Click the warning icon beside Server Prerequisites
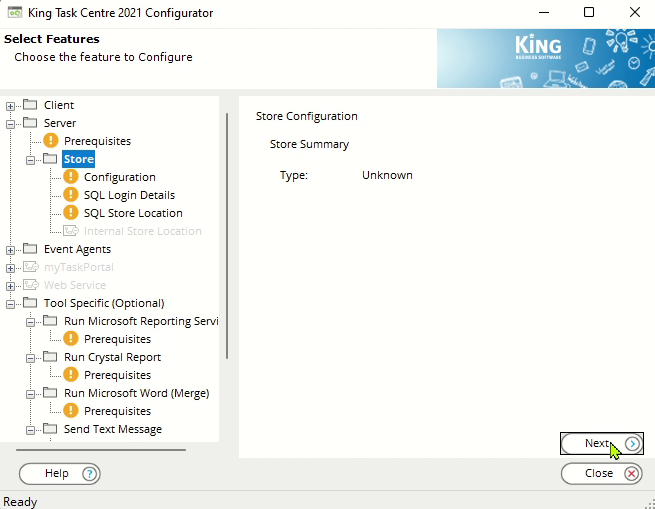The height and width of the screenshot is (509, 655). [x=51, y=141]
